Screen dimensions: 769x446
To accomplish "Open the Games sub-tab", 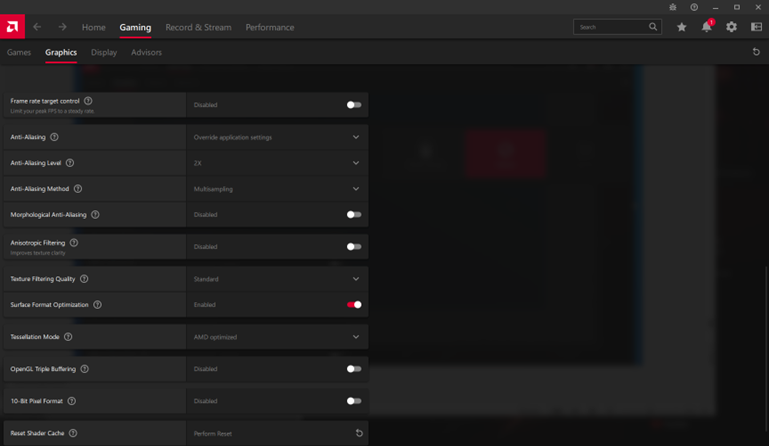I will point(19,52).
